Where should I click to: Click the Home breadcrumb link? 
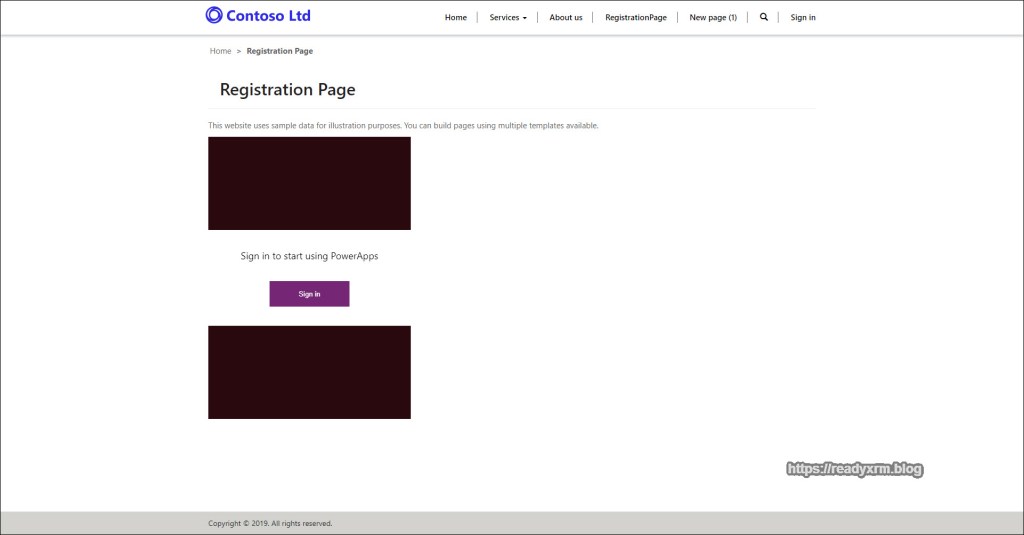220,51
